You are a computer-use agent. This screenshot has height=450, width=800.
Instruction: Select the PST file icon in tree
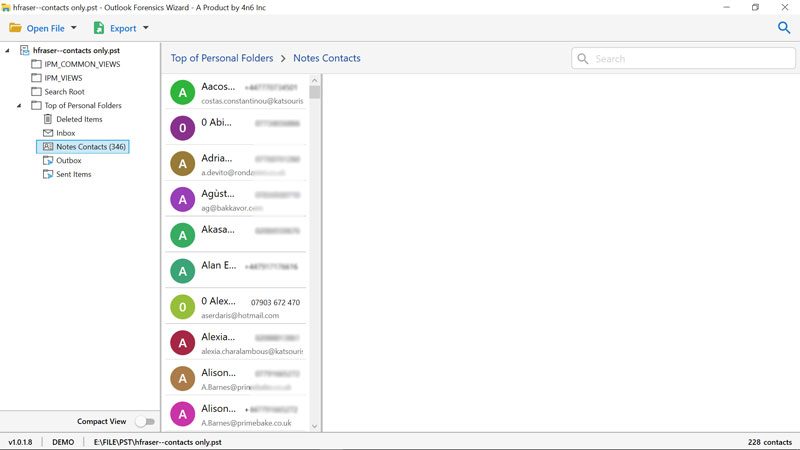[24, 50]
